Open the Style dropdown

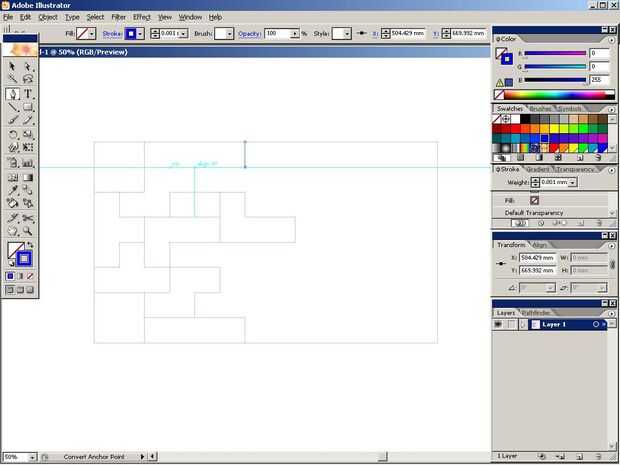(347, 34)
